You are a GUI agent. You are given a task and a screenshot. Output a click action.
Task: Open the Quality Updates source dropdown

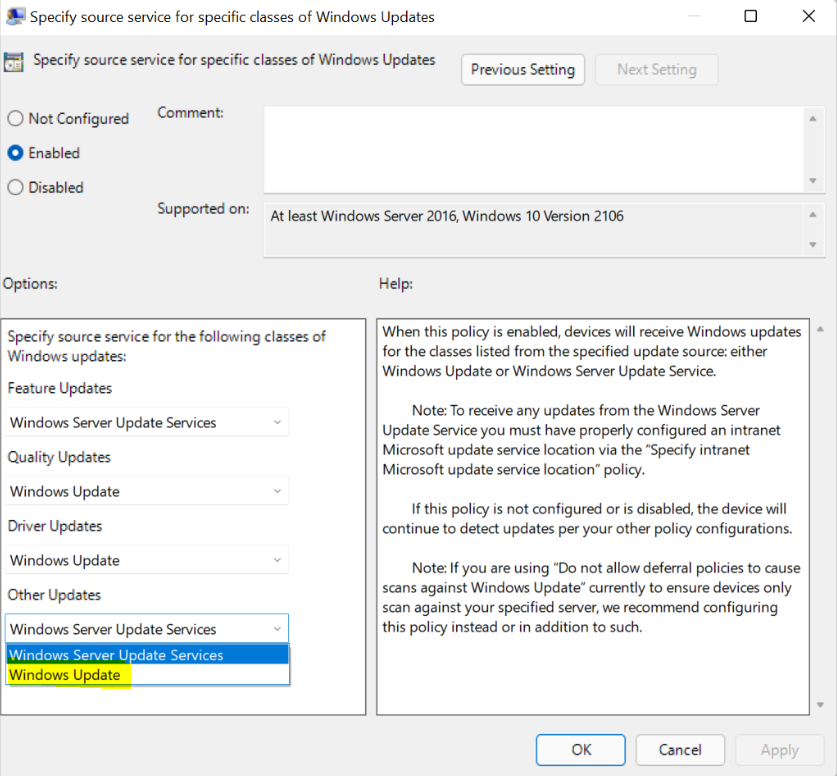[147, 491]
